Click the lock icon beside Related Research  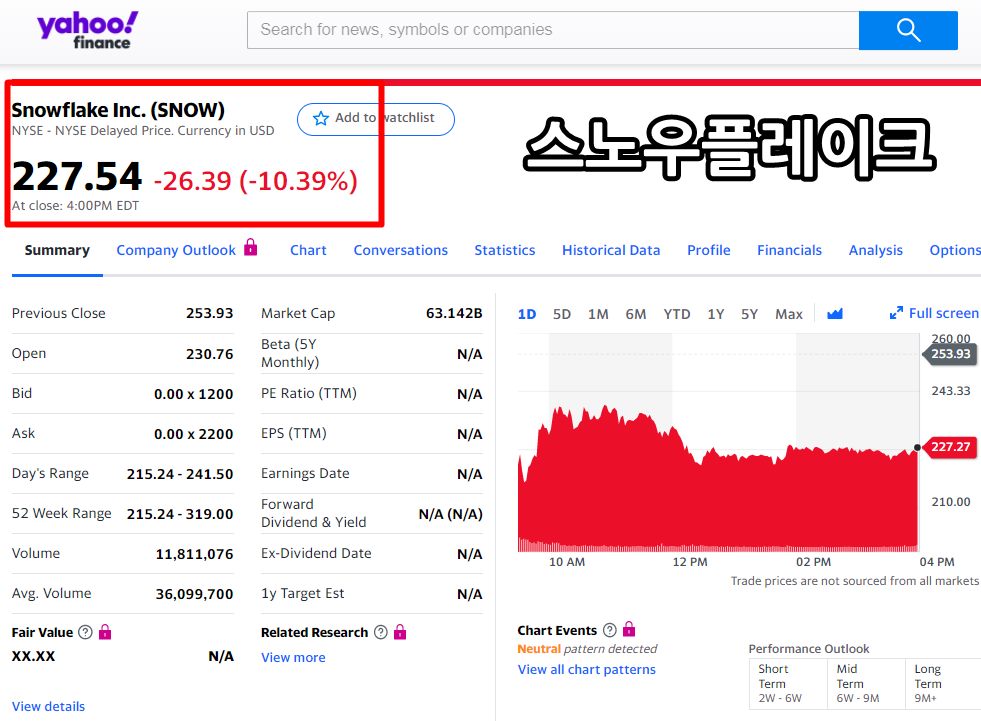(400, 632)
